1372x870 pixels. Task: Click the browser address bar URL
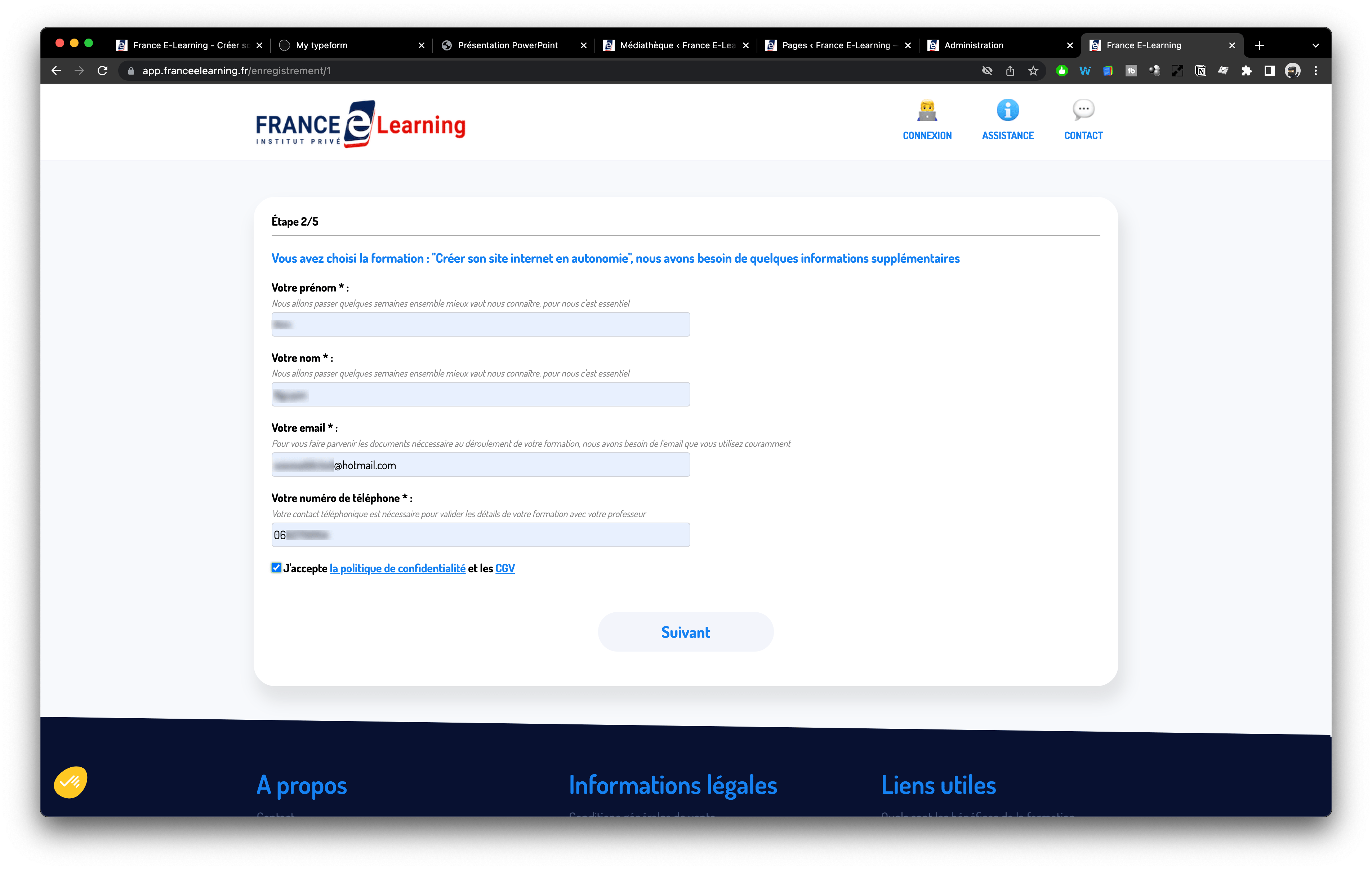[236, 71]
